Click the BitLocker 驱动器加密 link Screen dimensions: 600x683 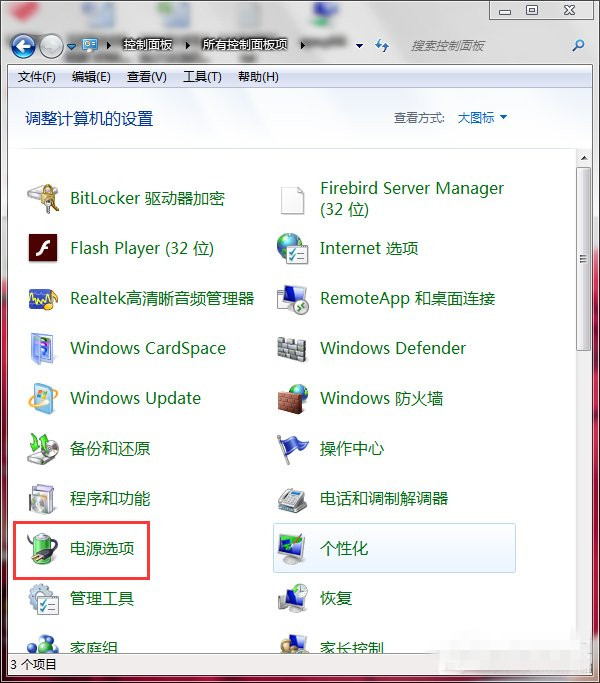(148, 199)
